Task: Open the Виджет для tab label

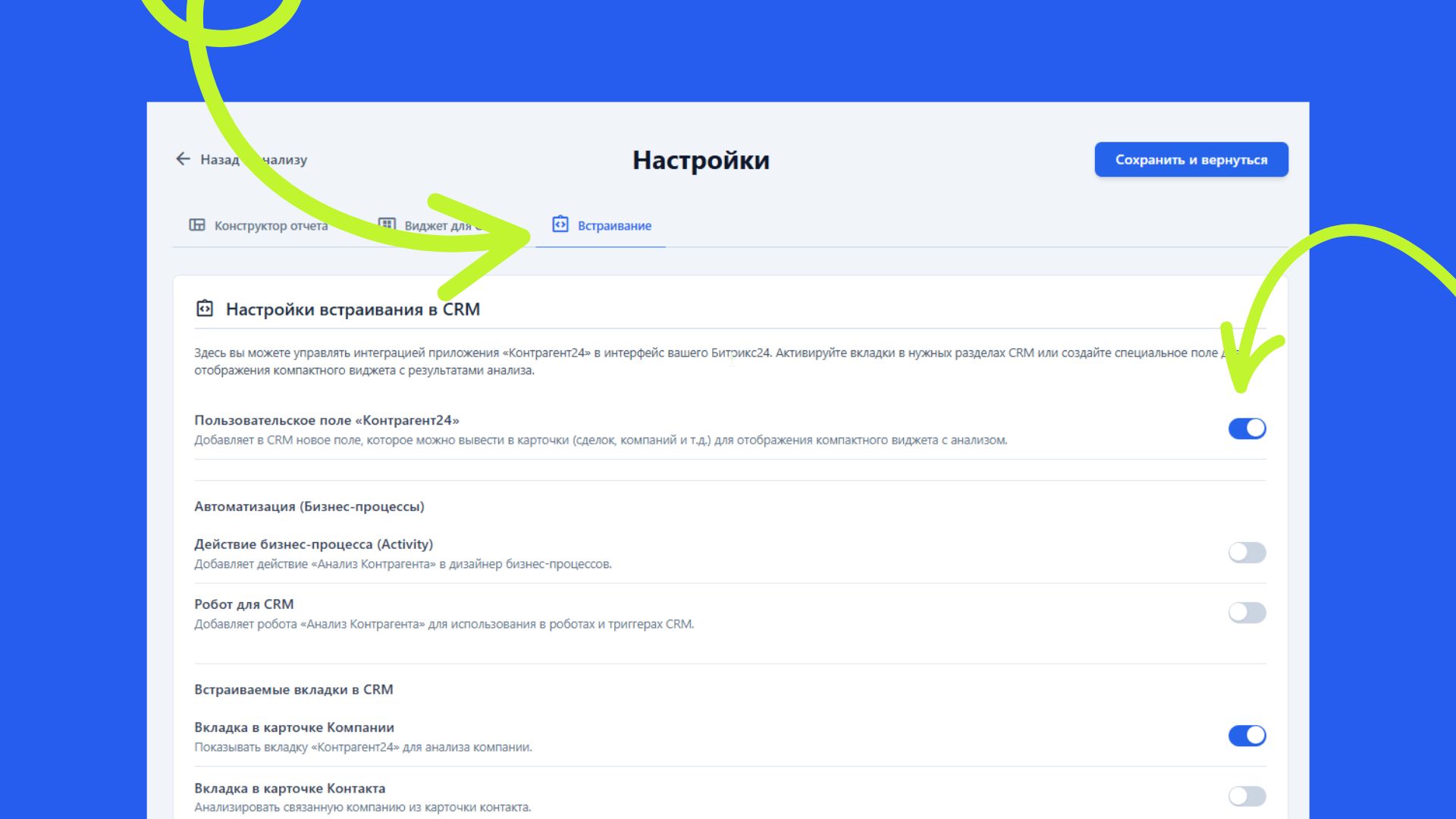Action: (438, 226)
